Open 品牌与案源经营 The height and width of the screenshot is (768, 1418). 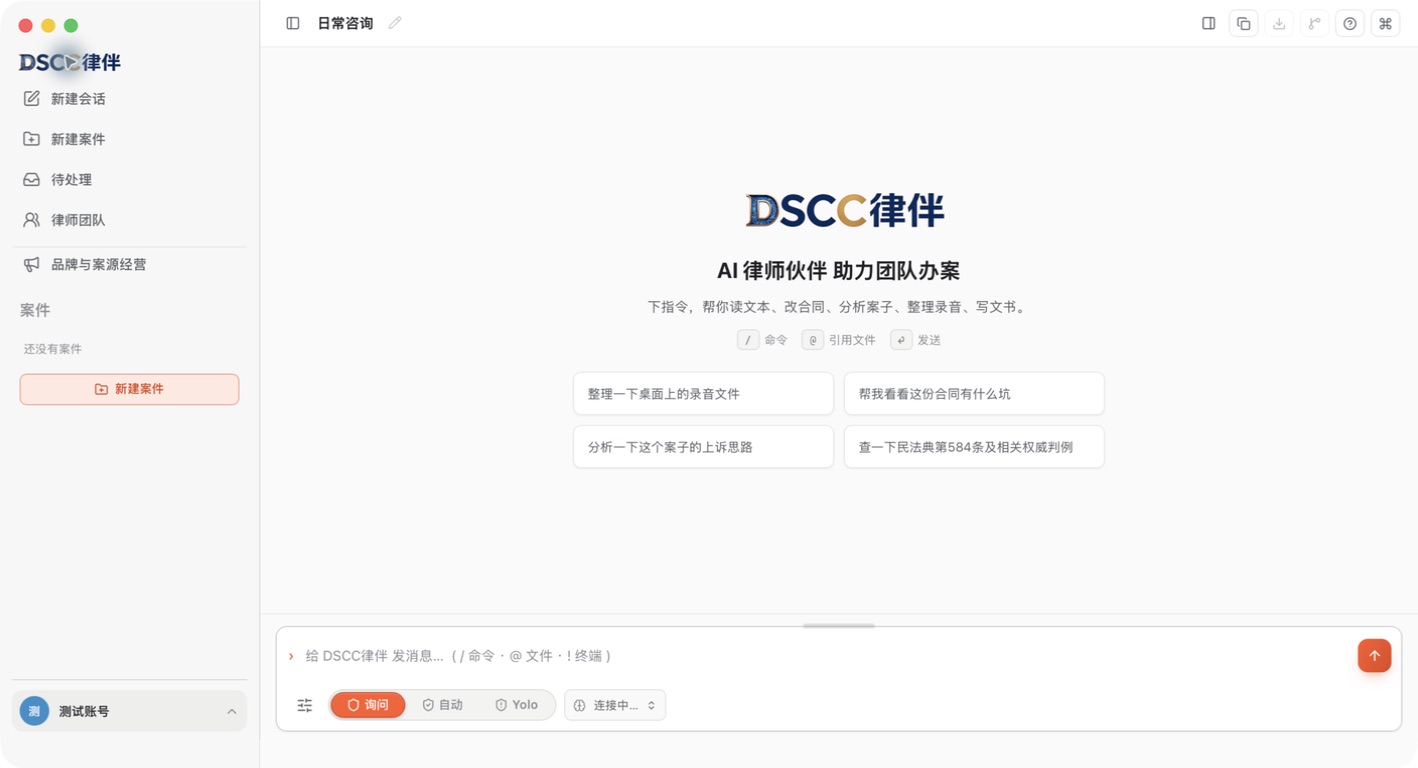(129, 265)
